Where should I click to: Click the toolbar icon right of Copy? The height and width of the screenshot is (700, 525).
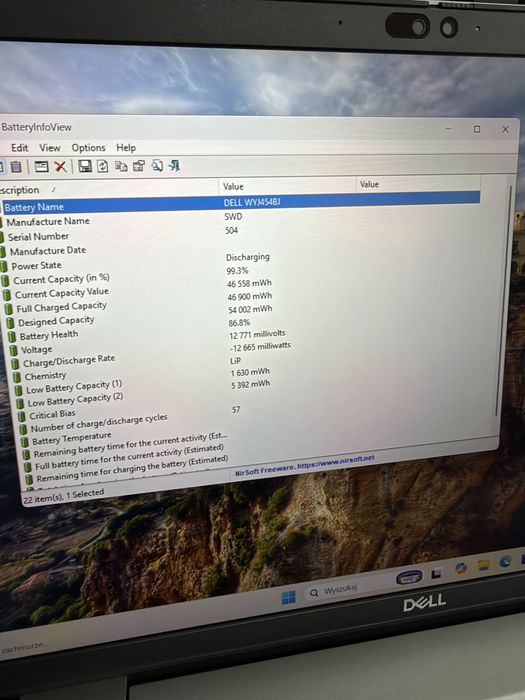click(x=139, y=166)
